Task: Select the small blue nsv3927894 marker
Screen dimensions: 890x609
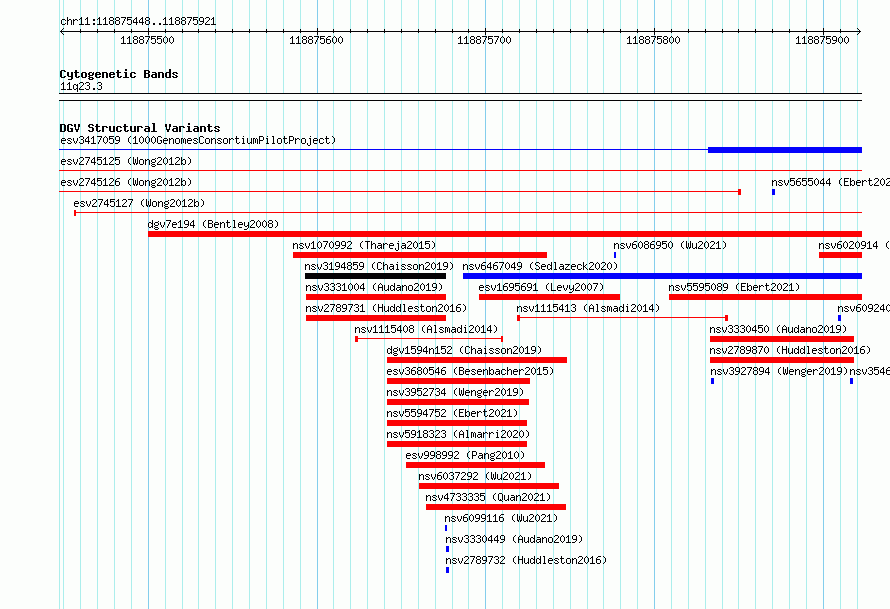Action: coord(712,381)
